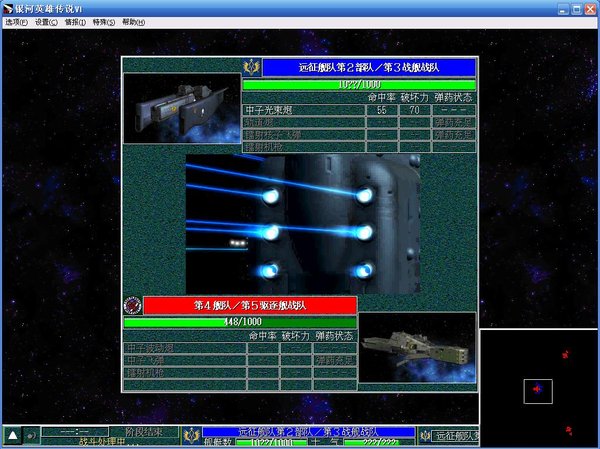Viewport: 600px width, 449px height.
Task: Click 弹药充足 ammo status in 镭射核子飞弹 row
Action: pos(454,135)
